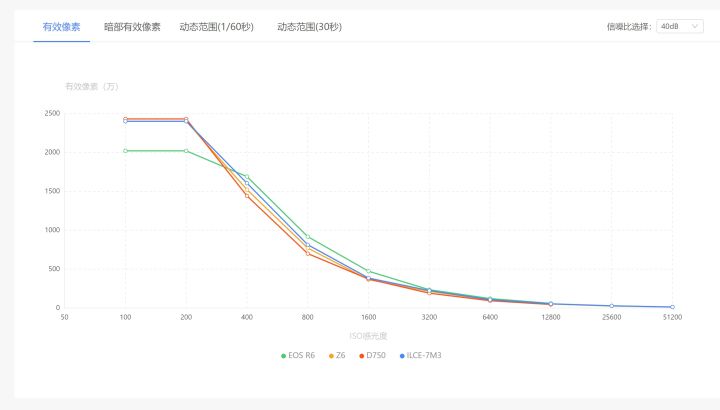
Task: Click the data point at ISO 25600
Action: [611, 306]
